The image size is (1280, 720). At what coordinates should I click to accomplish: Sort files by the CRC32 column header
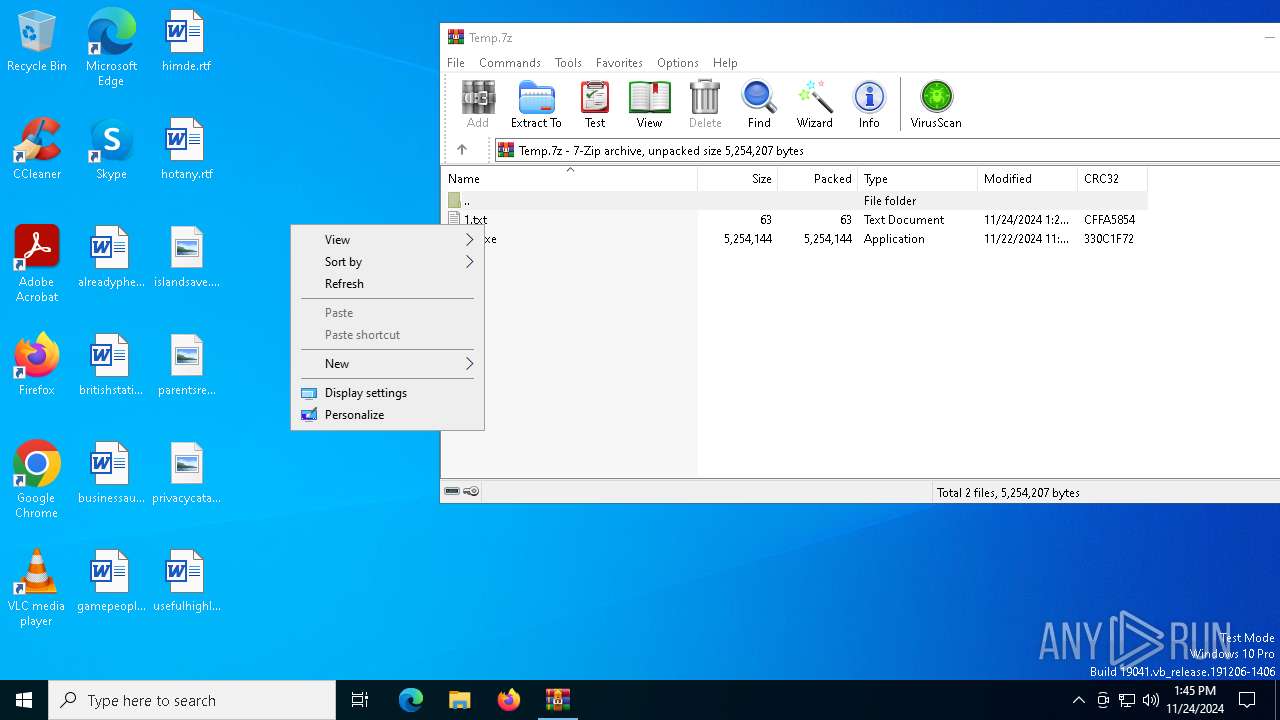pos(1112,179)
